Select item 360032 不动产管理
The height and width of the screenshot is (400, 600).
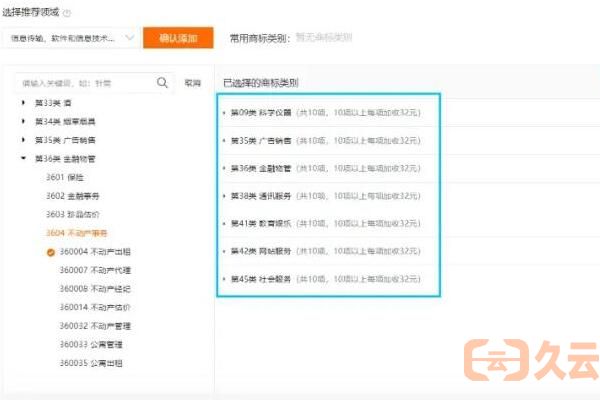click(x=95, y=326)
